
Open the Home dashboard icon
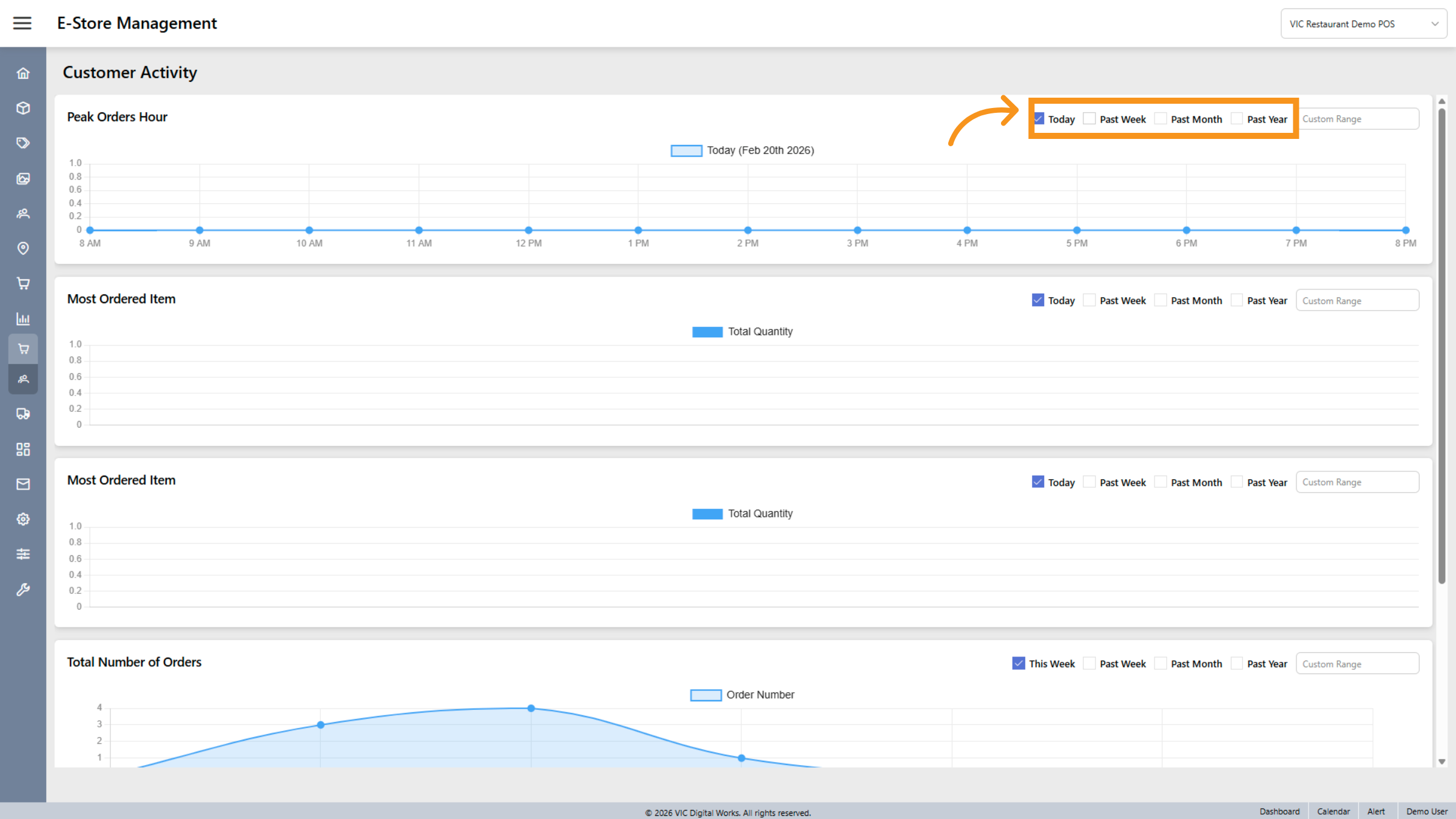[23, 73]
